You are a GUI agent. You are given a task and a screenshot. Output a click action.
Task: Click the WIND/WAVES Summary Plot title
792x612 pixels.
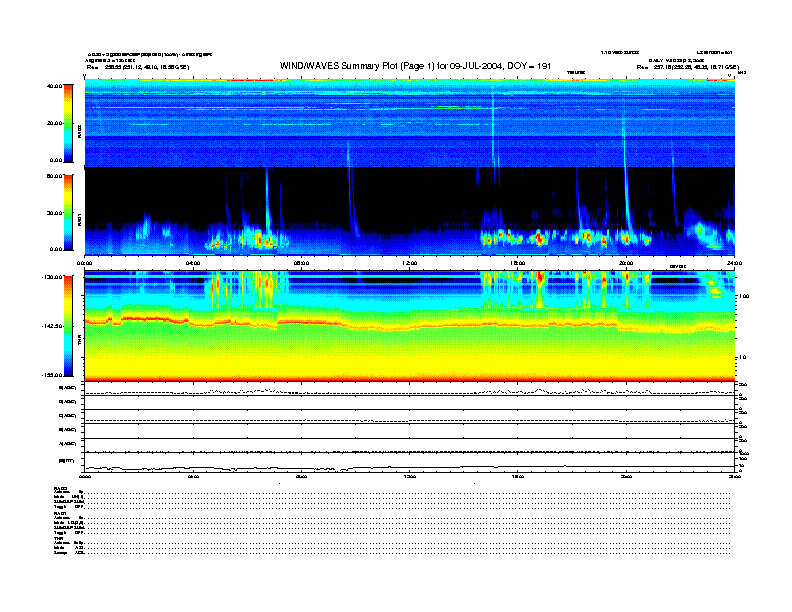[409, 66]
